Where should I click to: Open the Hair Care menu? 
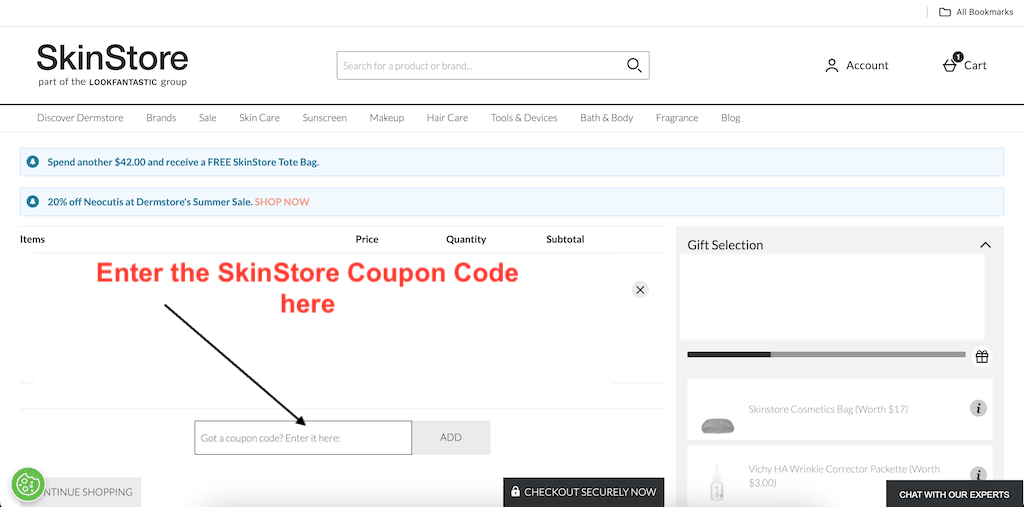[x=447, y=118]
